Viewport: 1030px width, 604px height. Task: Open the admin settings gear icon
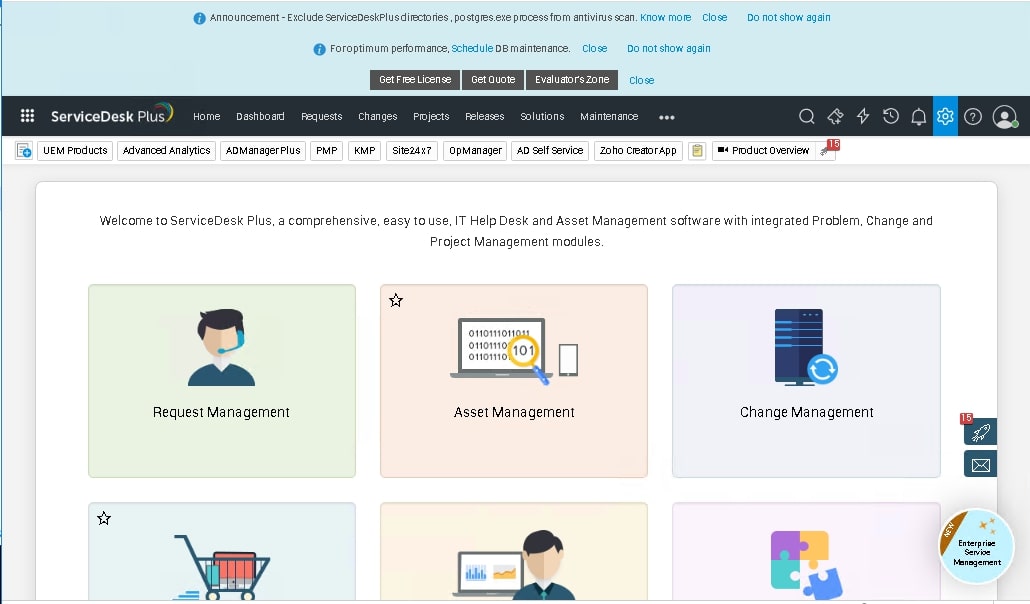coord(945,116)
